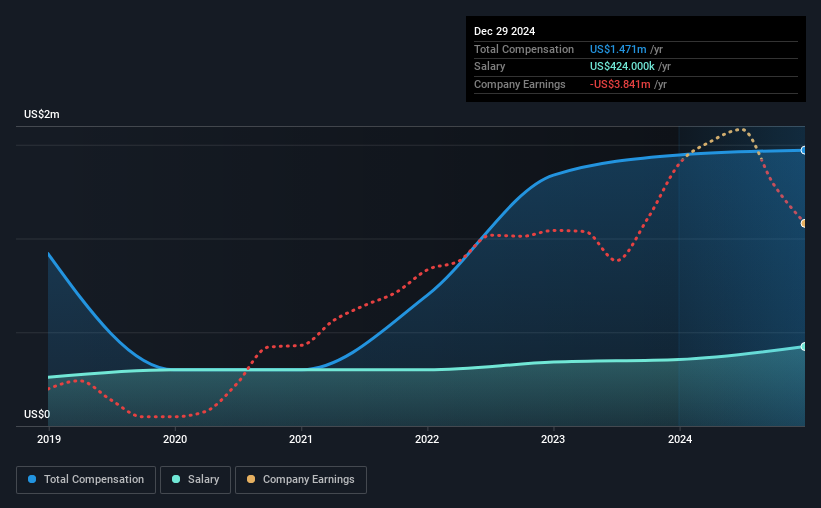This screenshot has width=821, height=508.
Task: Click the -US$3.841m company earnings value
Action: [x=620, y=84]
